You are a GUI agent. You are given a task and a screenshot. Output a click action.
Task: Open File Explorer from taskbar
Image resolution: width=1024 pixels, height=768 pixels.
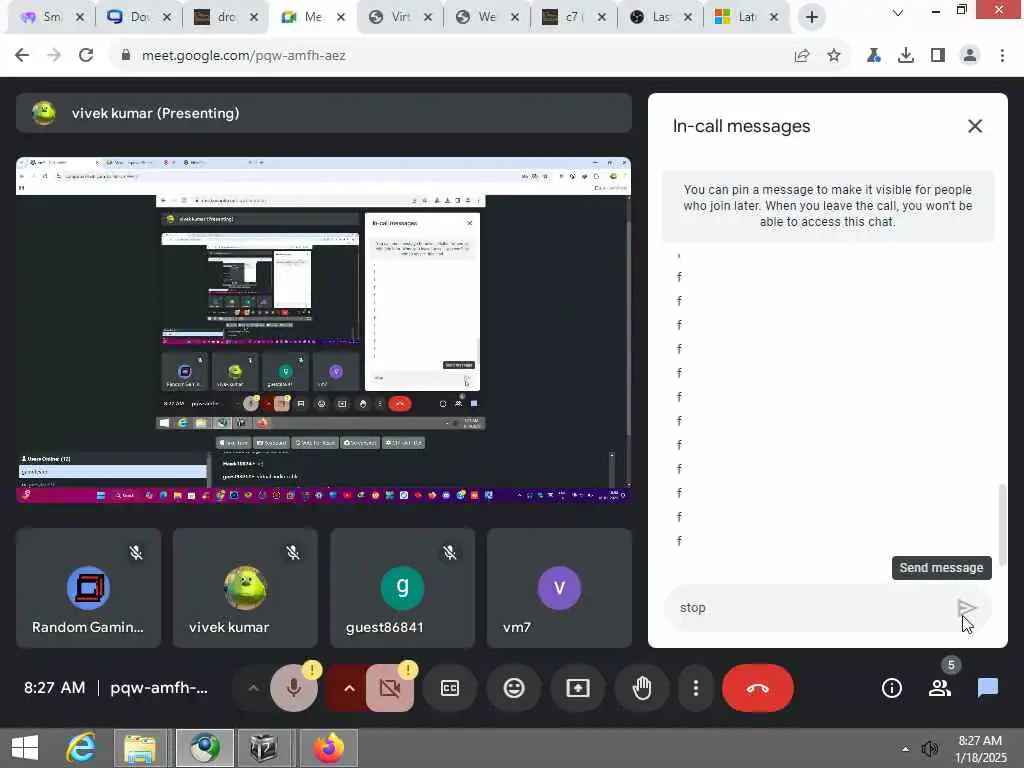point(140,748)
